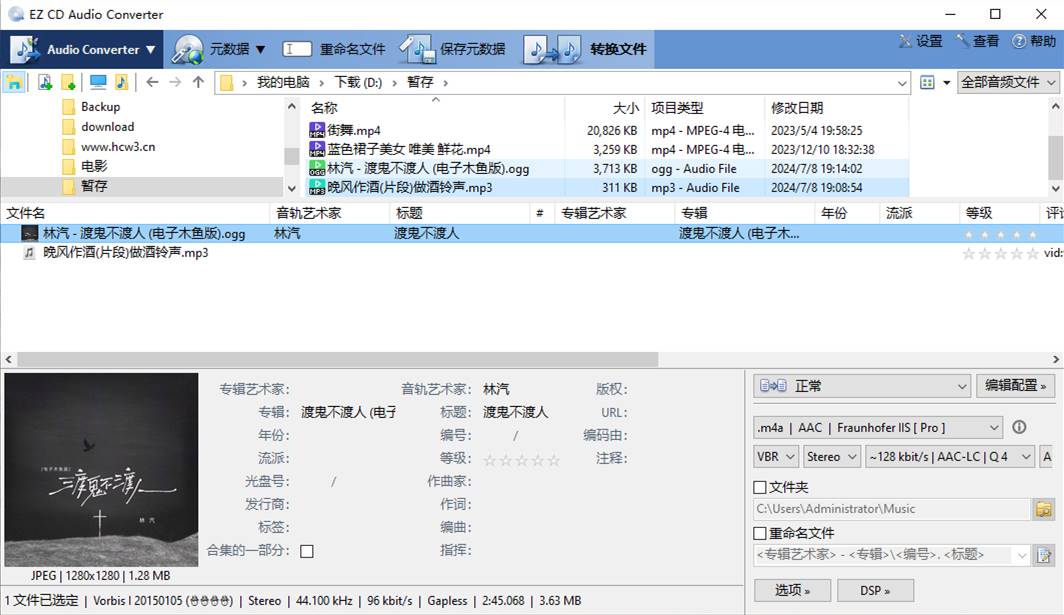
Task: Open the 全部音频文件 file filter dropdown
Action: [1008, 82]
